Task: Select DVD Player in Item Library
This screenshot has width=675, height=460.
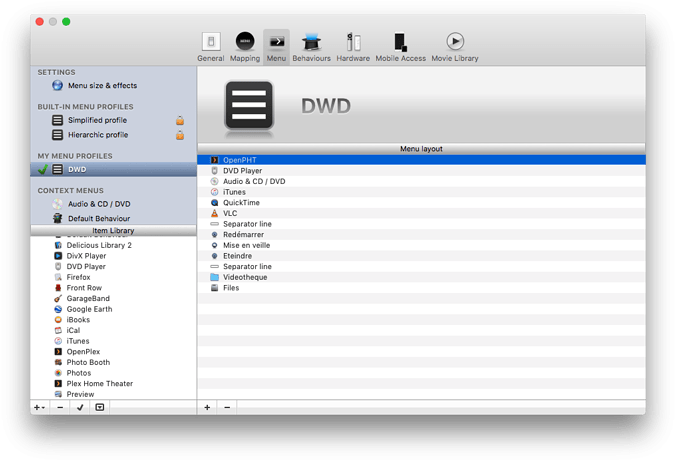Action: pyautogui.click(x=113, y=267)
